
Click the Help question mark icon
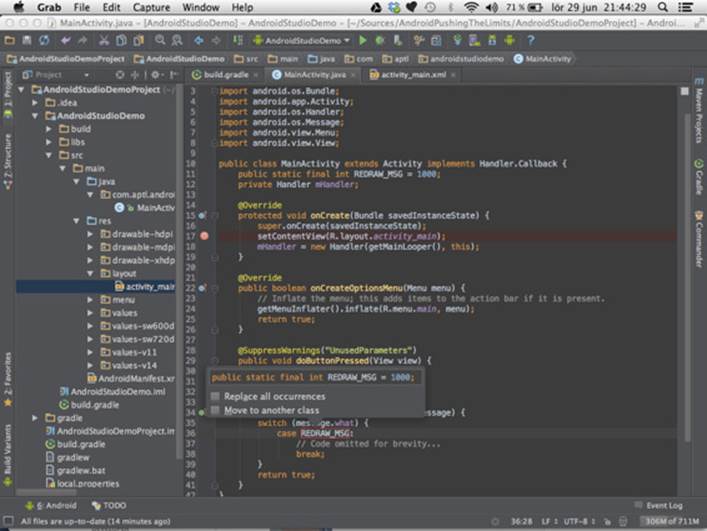click(531, 41)
